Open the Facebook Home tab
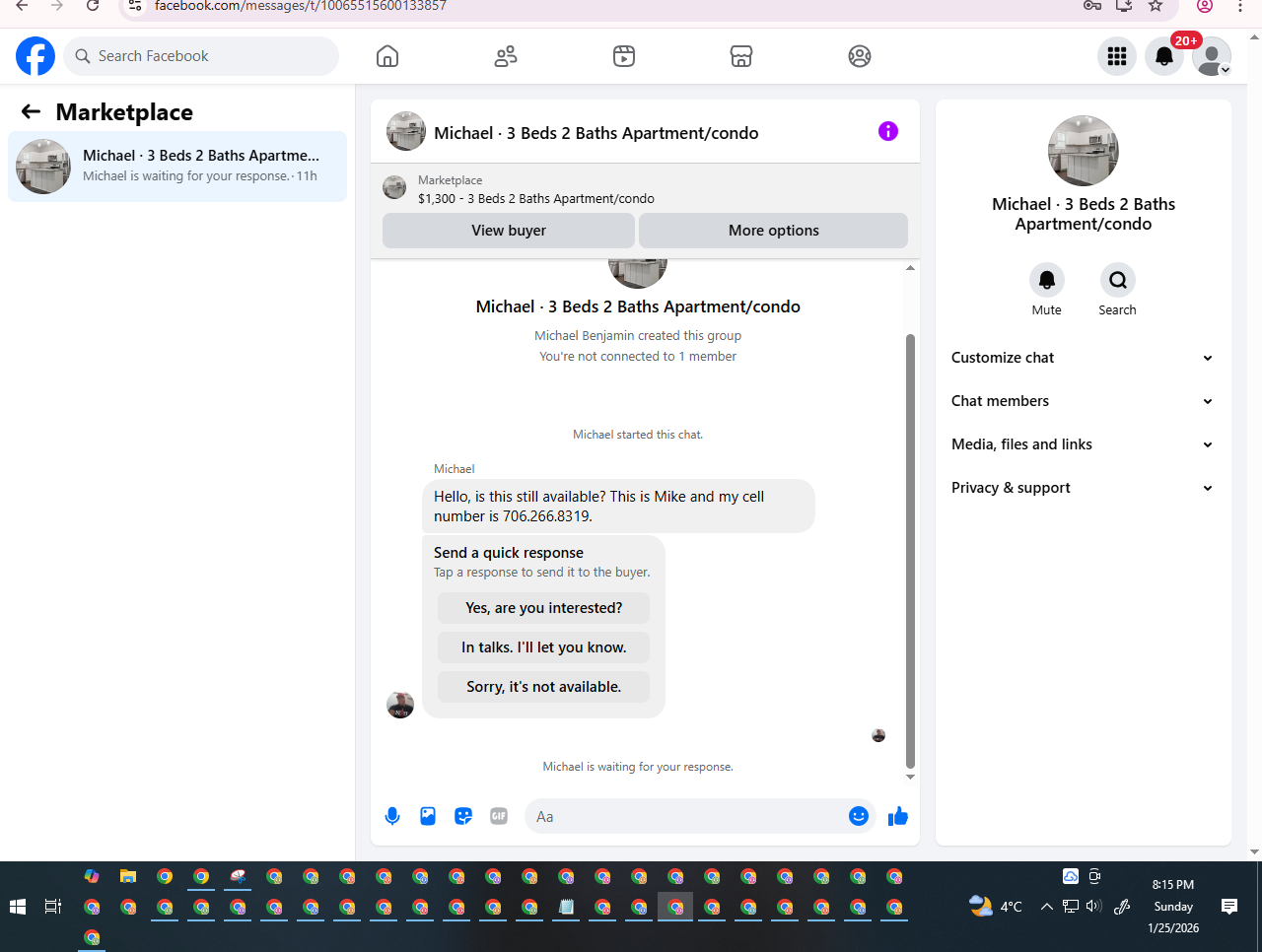Screen dimensions: 1262x952 tap(387, 56)
